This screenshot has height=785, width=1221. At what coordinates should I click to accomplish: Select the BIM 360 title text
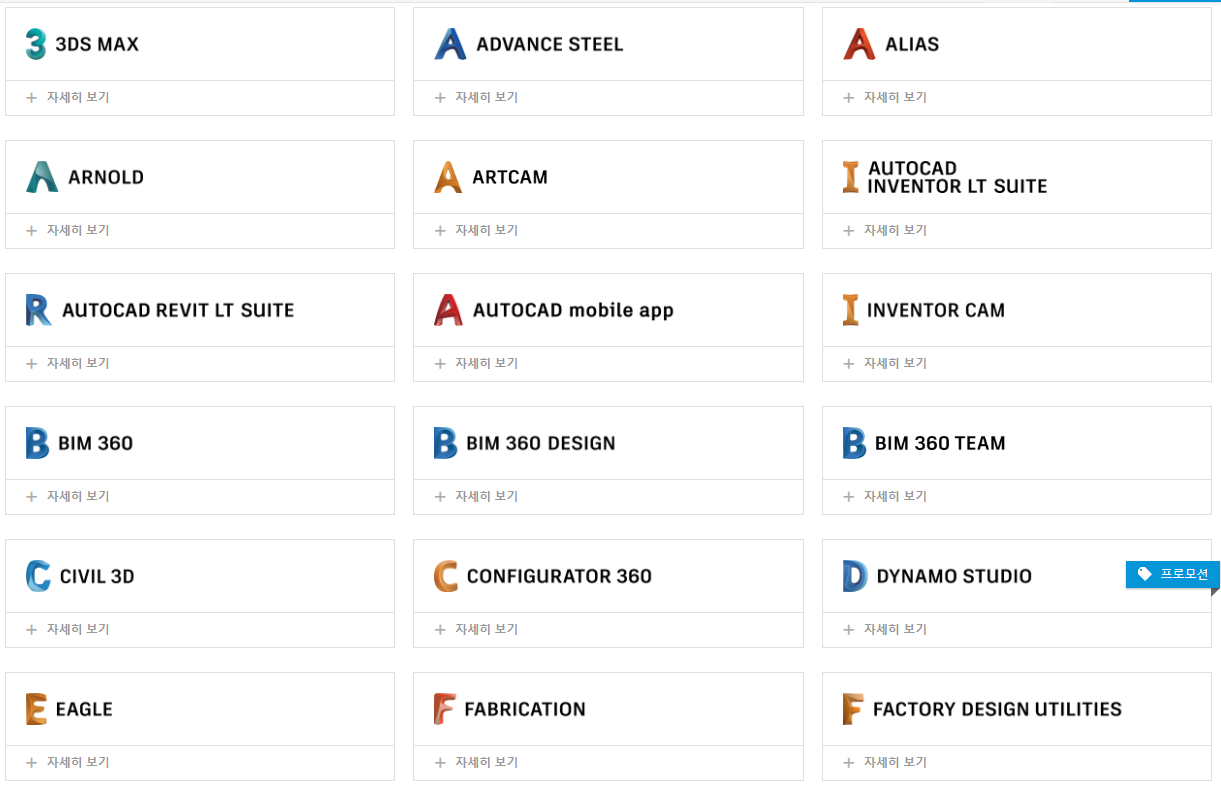click(x=95, y=443)
